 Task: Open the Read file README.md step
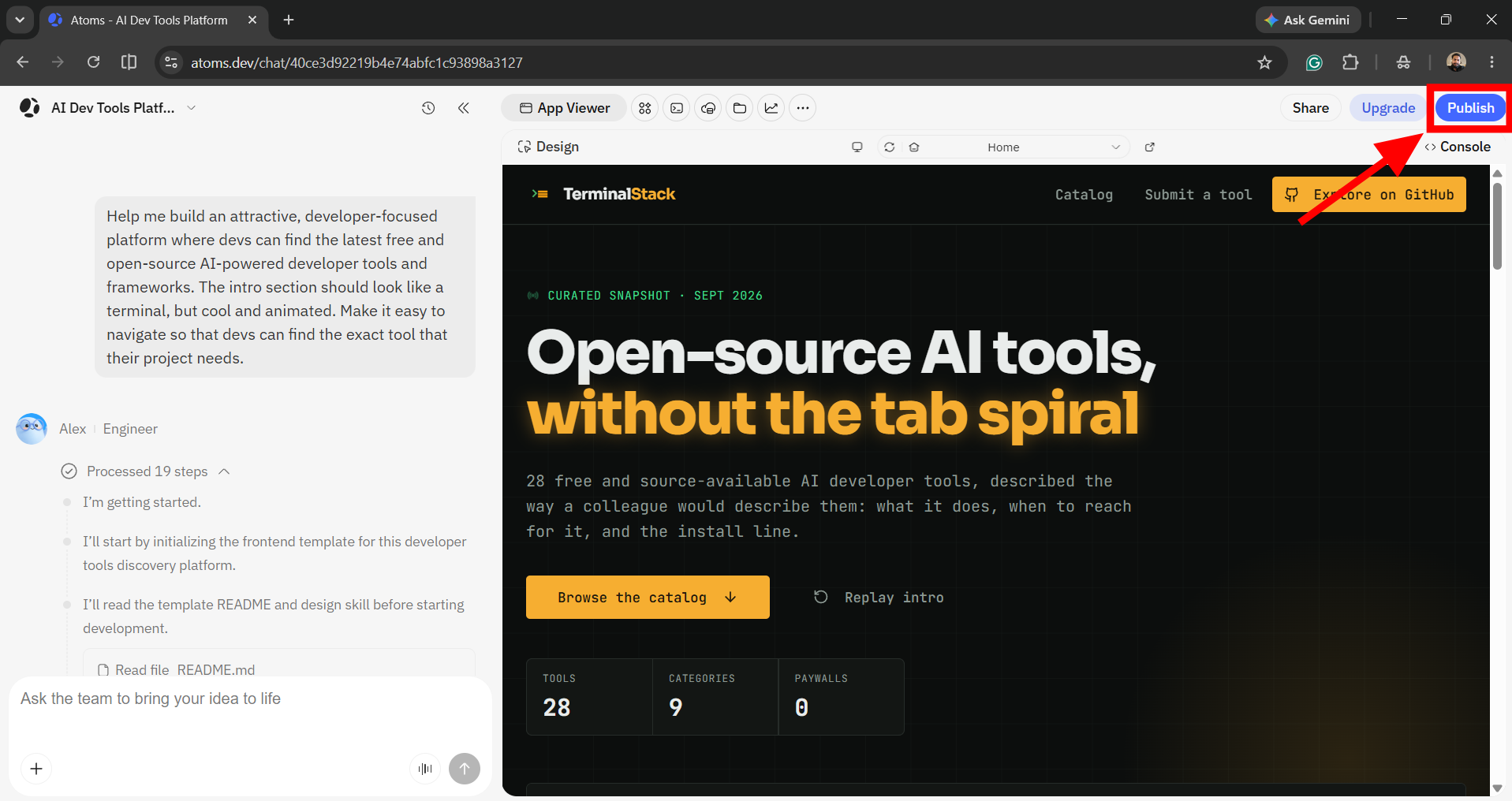point(279,669)
